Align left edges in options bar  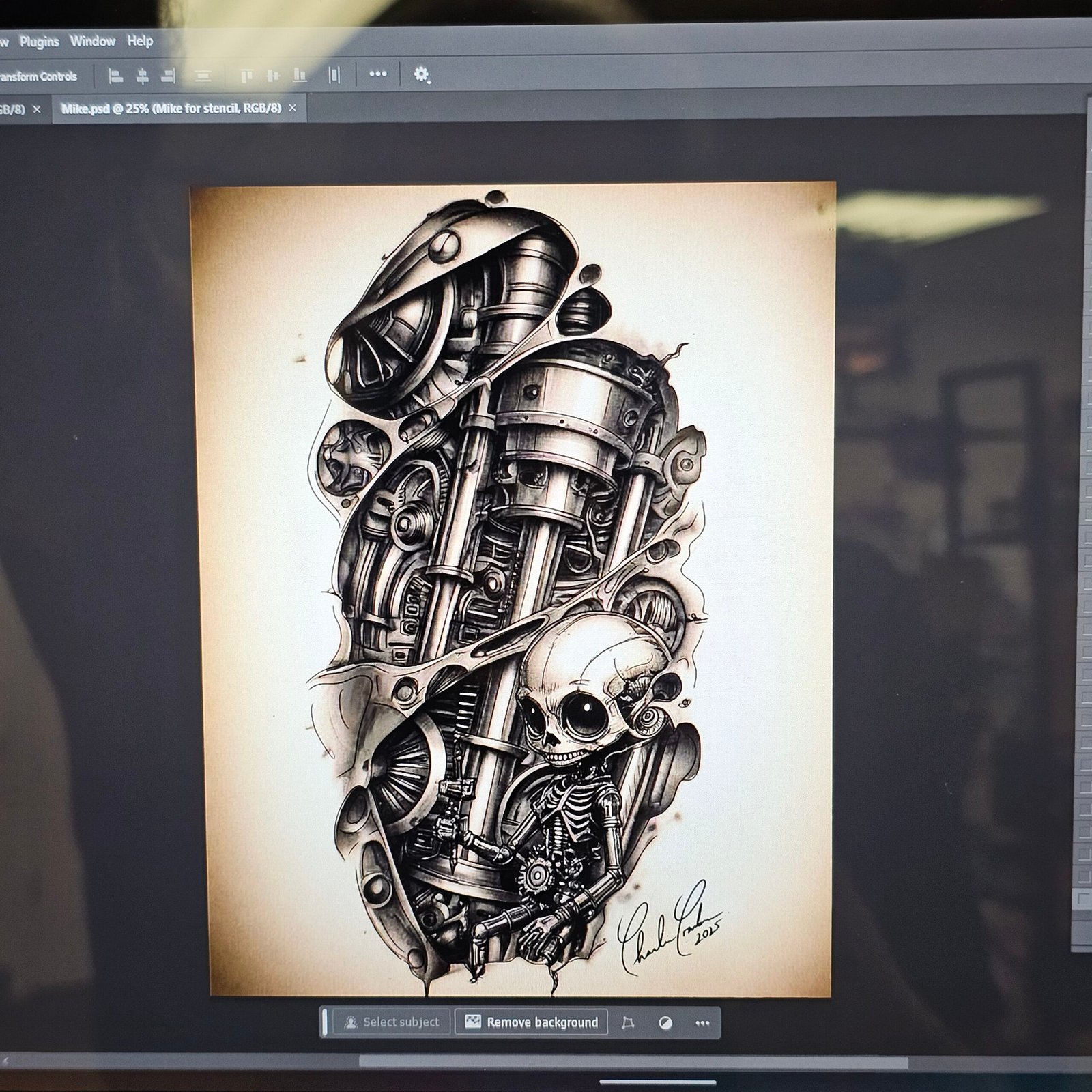pyautogui.click(x=116, y=76)
